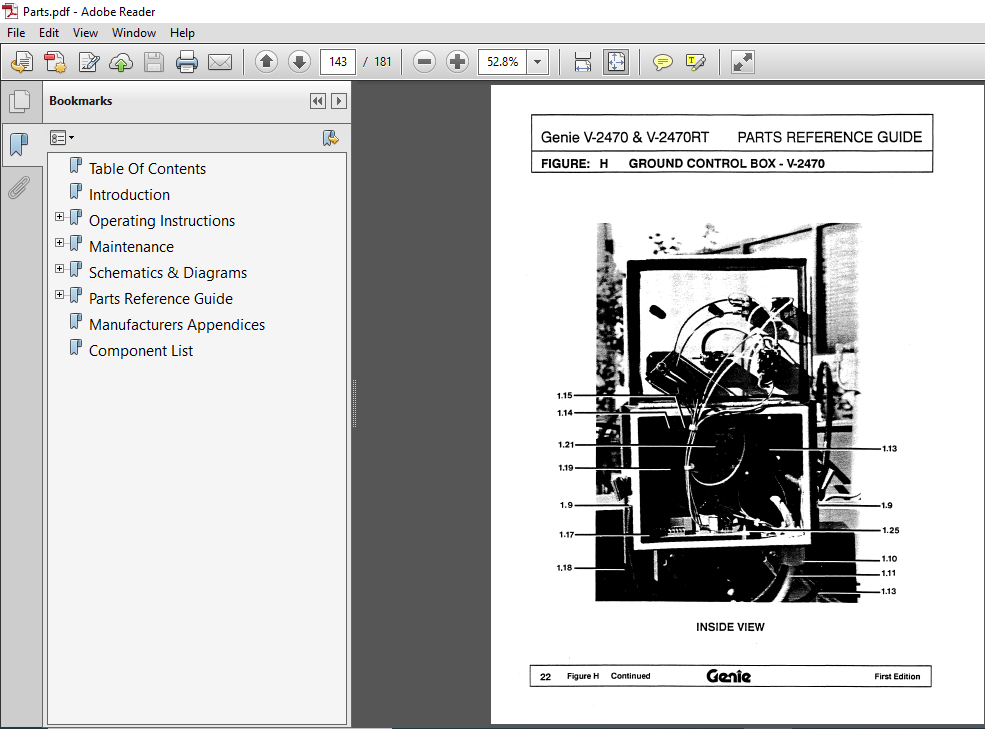Jump to Introduction bookmark

(129, 195)
